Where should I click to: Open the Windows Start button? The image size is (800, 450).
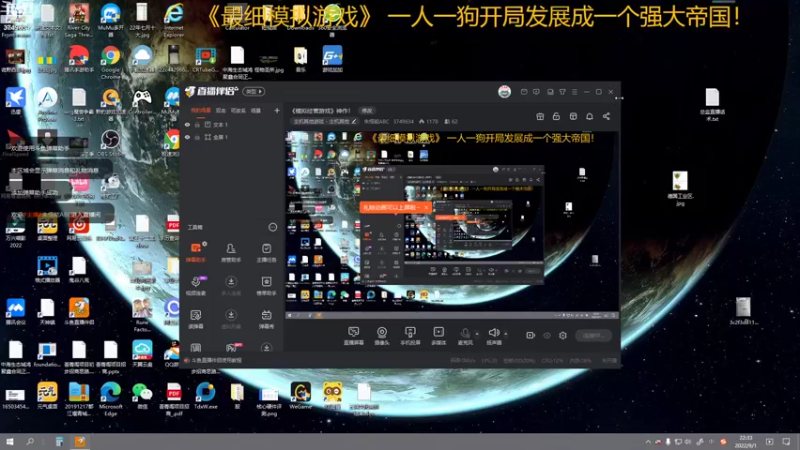10,442
